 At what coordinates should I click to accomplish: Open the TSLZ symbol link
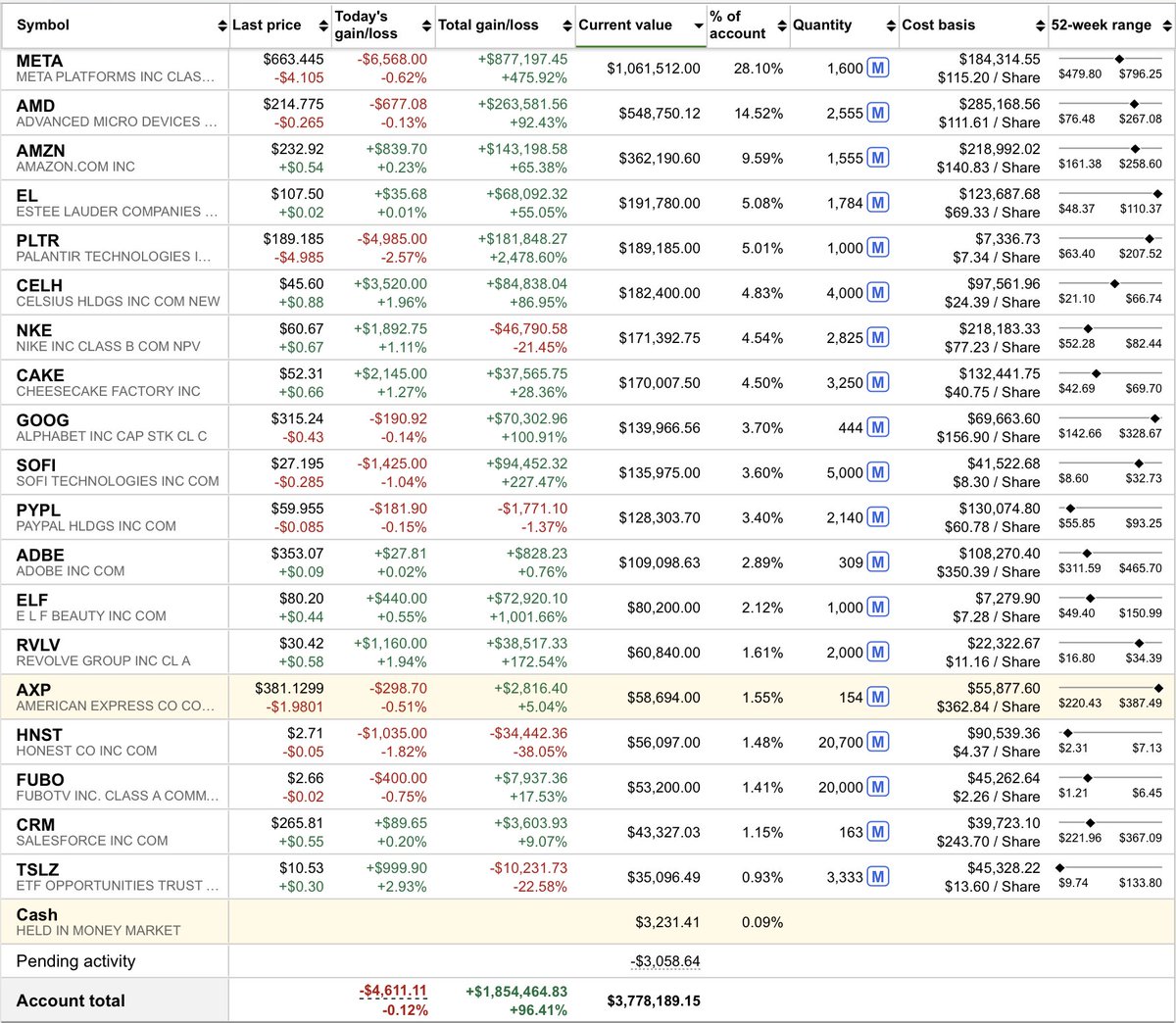coord(37,870)
